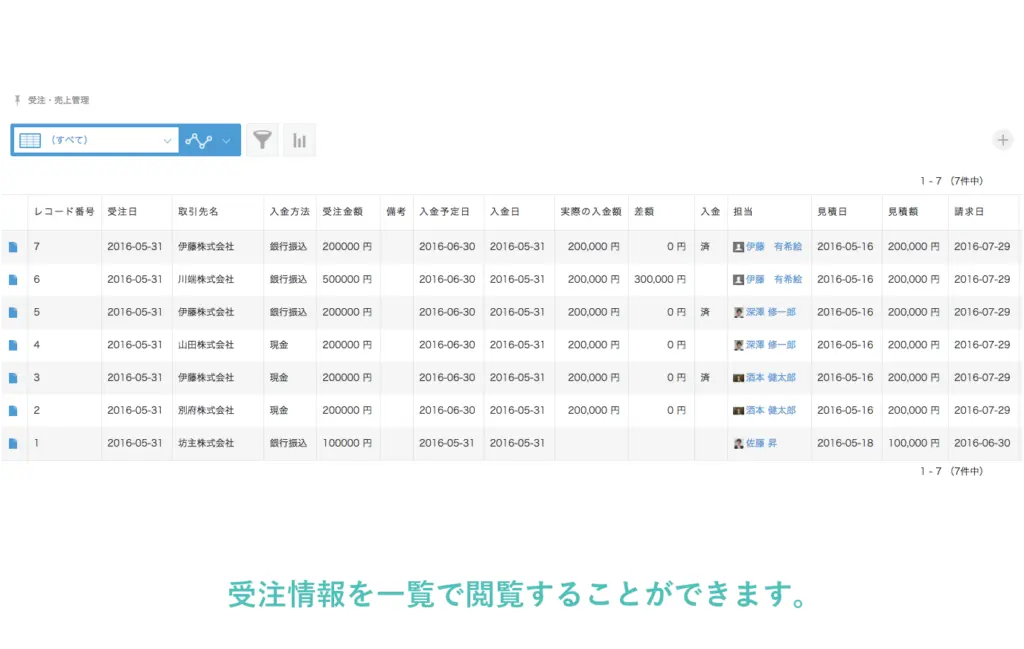
Task: Open the record details icon for record 7
Action: (14, 246)
